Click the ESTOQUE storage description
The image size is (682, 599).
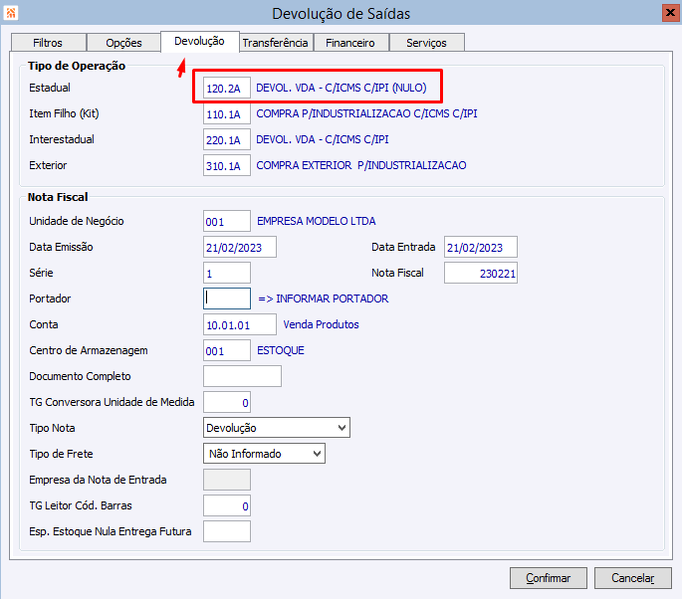(281, 350)
